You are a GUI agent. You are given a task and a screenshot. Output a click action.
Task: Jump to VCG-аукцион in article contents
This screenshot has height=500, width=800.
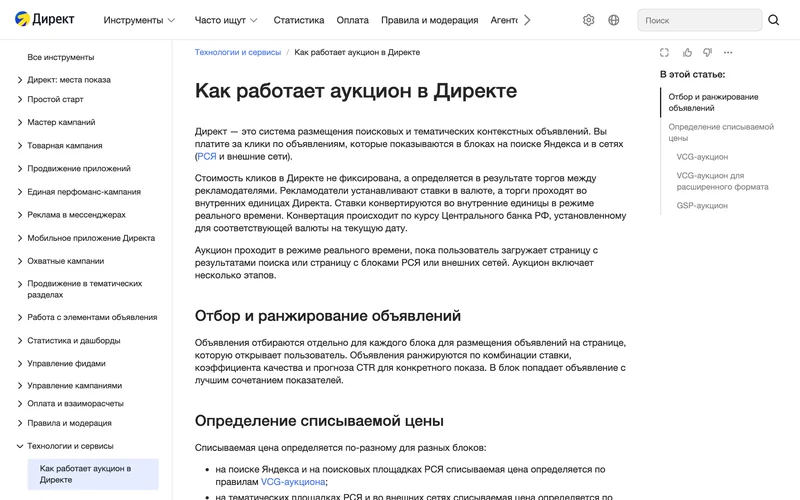coord(702,157)
